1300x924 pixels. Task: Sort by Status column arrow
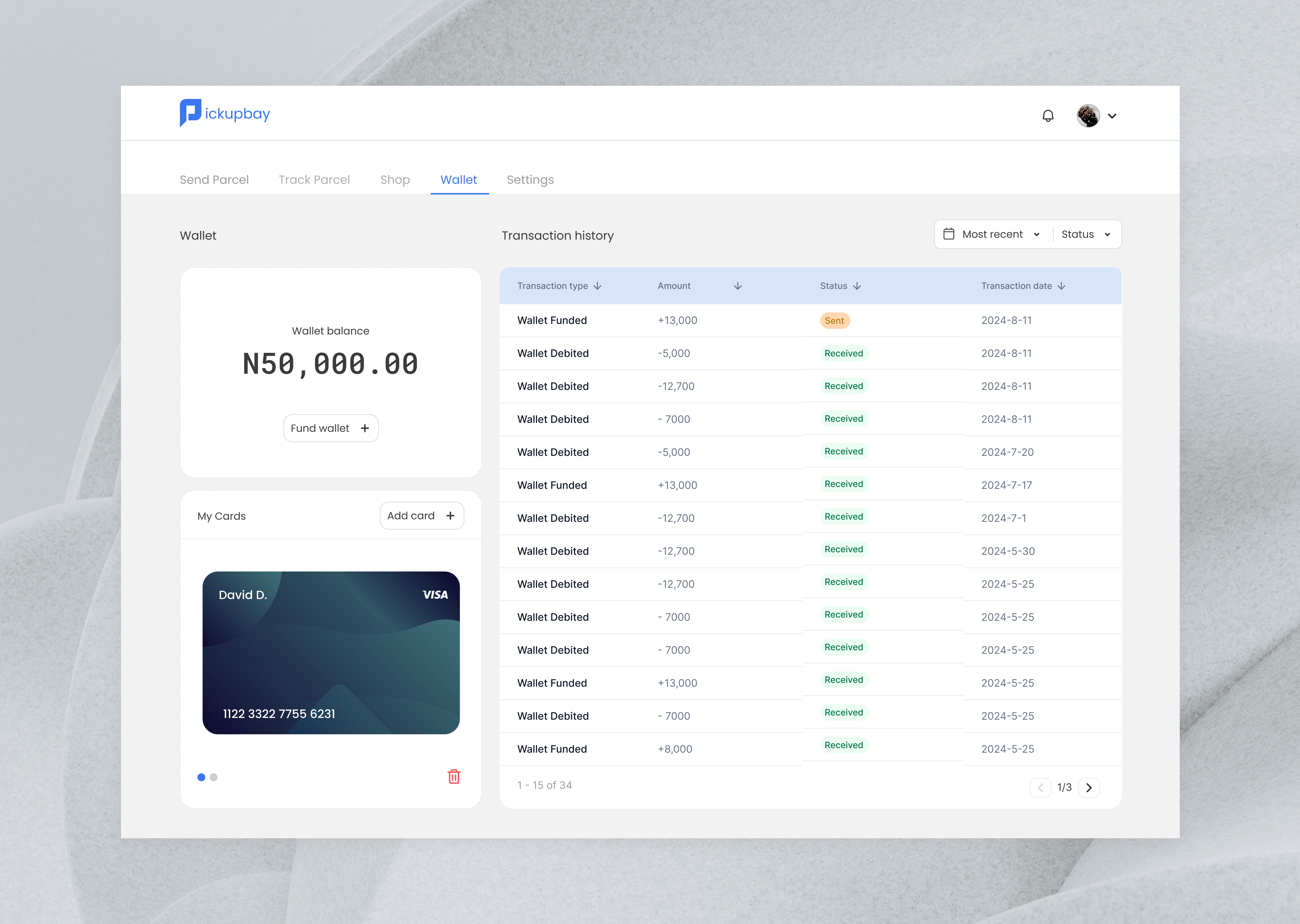pos(857,286)
